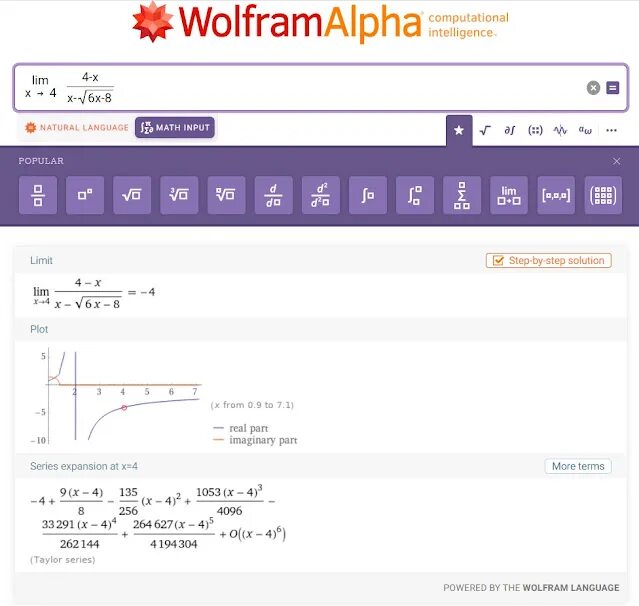
Task: Click the '(x from 0.9 to 7.1)' range label
Action: [252, 405]
